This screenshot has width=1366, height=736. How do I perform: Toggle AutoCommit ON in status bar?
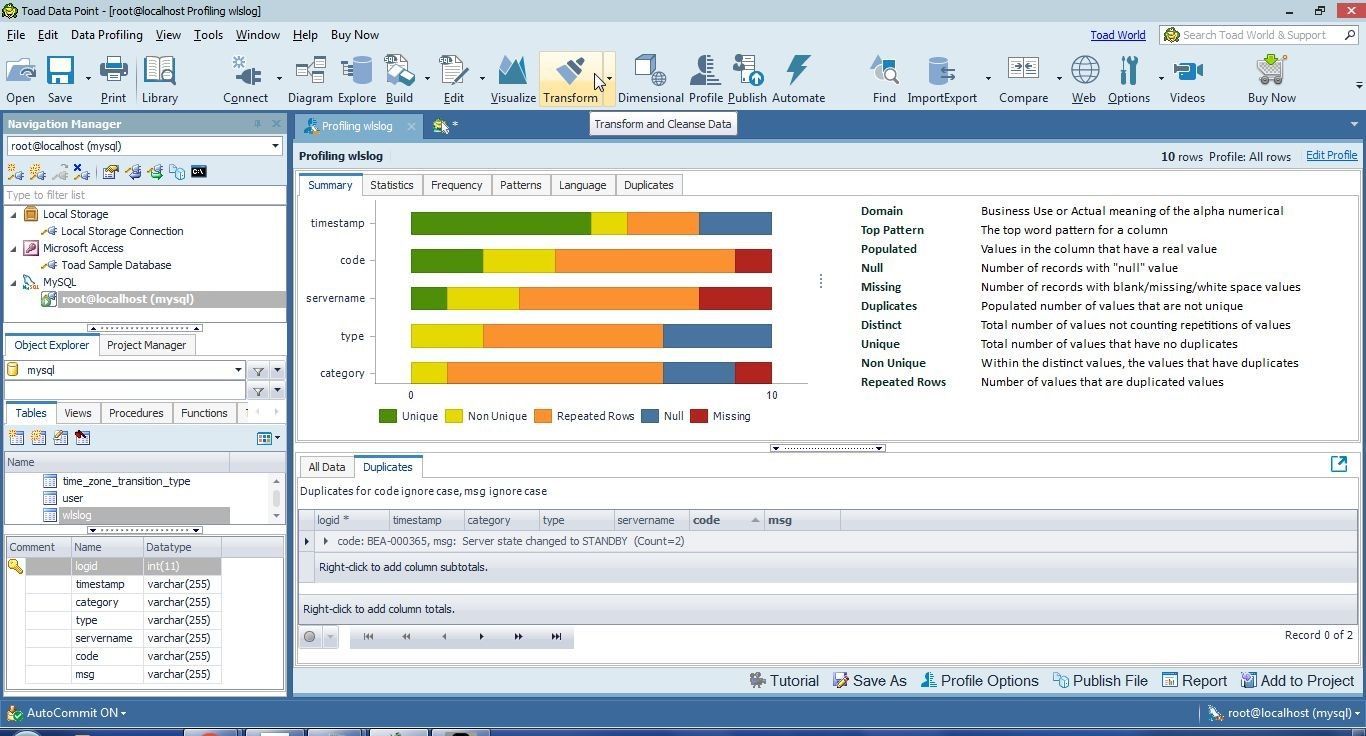coord(68,713)
